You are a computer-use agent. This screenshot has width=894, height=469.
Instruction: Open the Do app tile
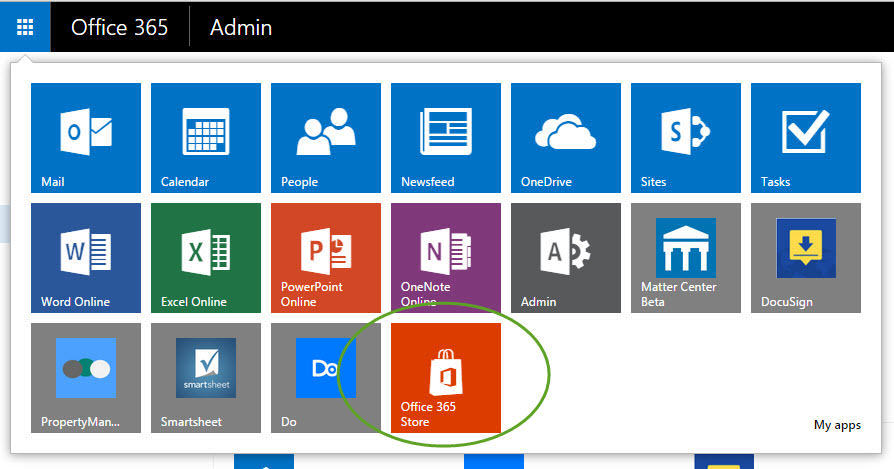(326, 378)
